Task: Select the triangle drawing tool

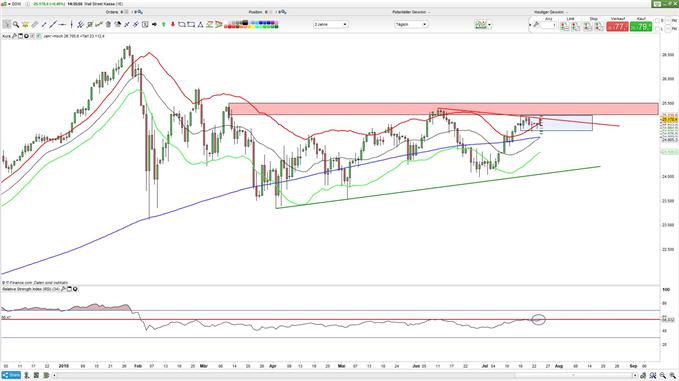Action: 200,25
